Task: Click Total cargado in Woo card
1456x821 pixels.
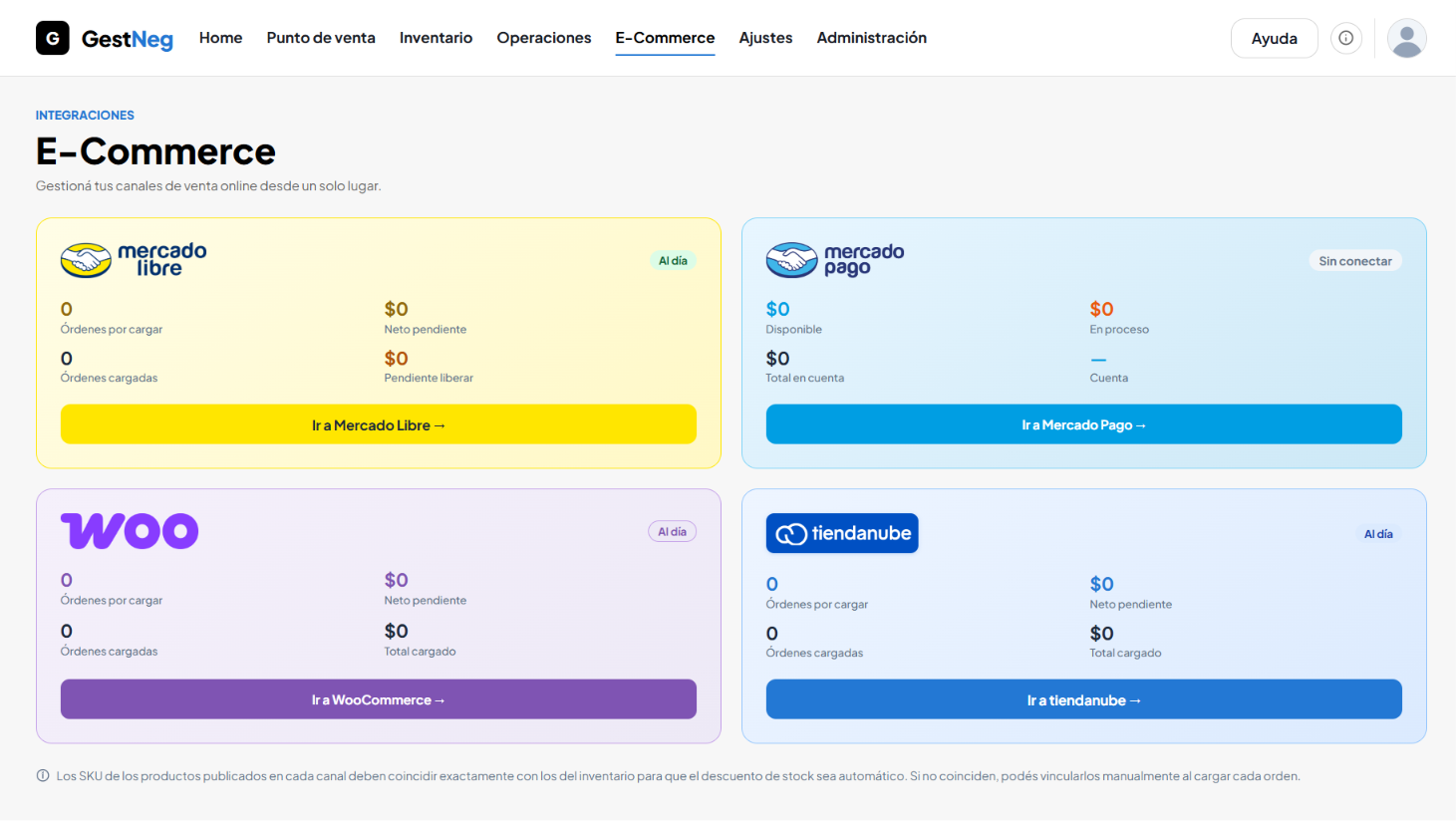Action: (421, 652)
